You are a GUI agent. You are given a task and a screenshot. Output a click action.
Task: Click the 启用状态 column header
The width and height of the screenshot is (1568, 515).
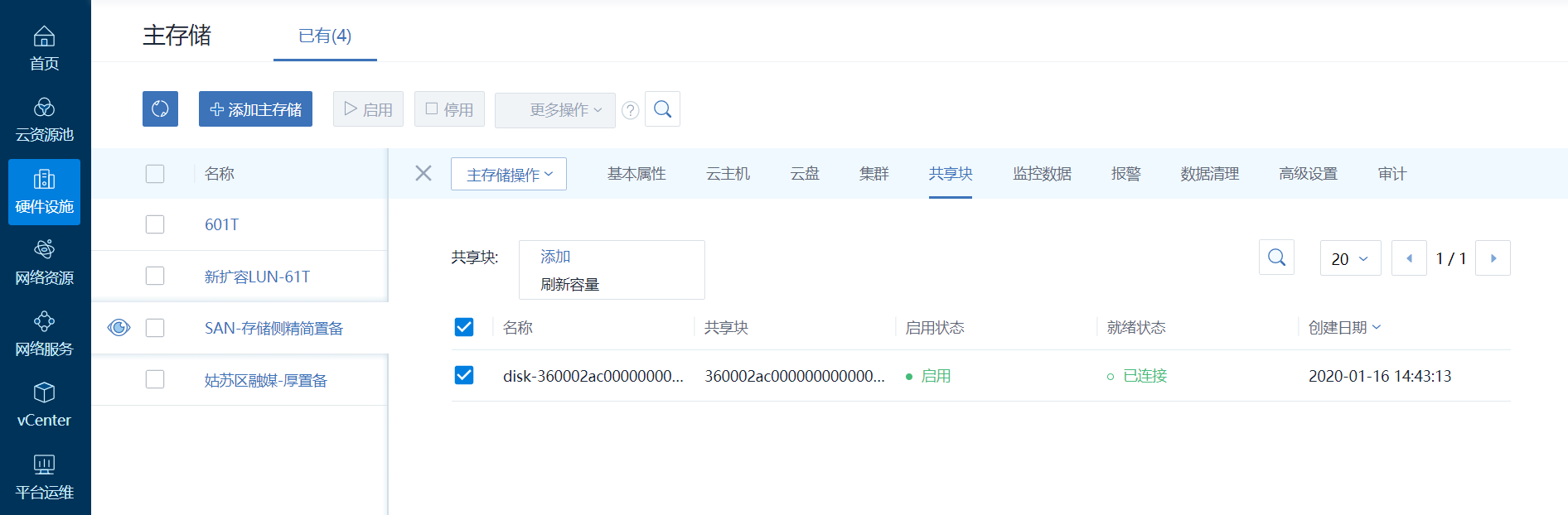point(935,327)
